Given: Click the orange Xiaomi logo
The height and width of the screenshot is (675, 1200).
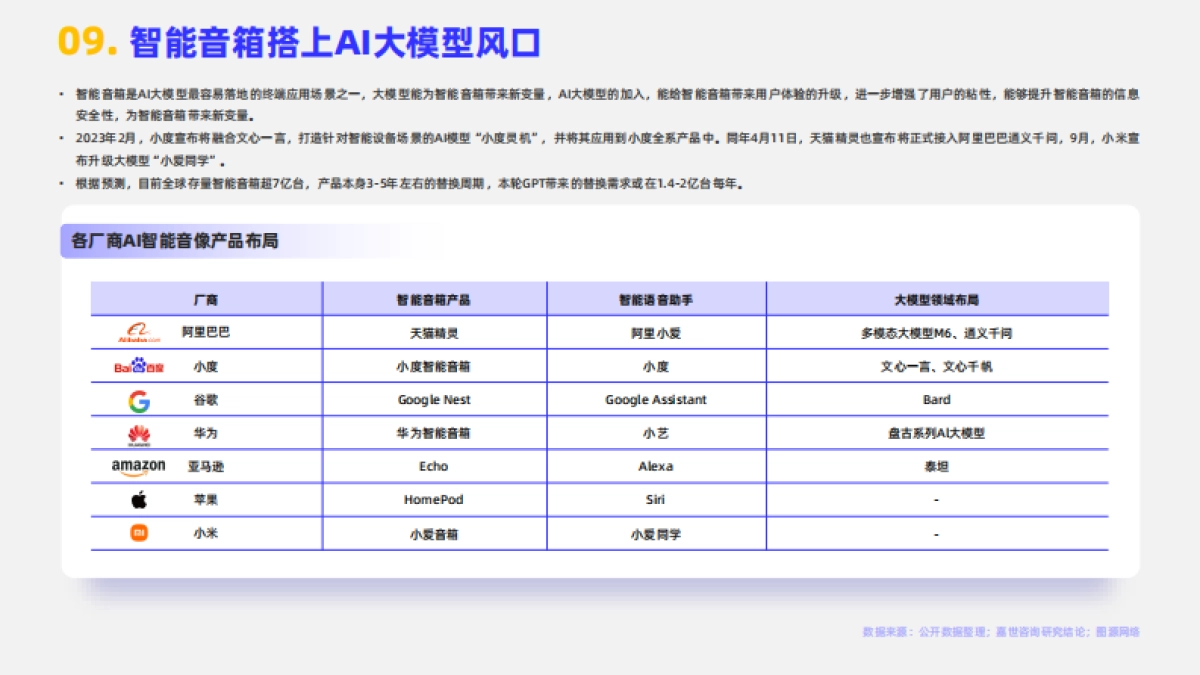Looking at the screenshot, I should [137, 533].
